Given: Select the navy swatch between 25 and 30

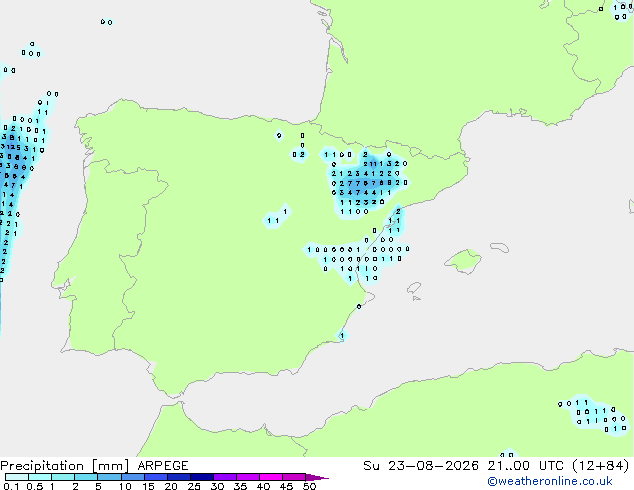Looking at the screenshot, I should pos(201,477).
